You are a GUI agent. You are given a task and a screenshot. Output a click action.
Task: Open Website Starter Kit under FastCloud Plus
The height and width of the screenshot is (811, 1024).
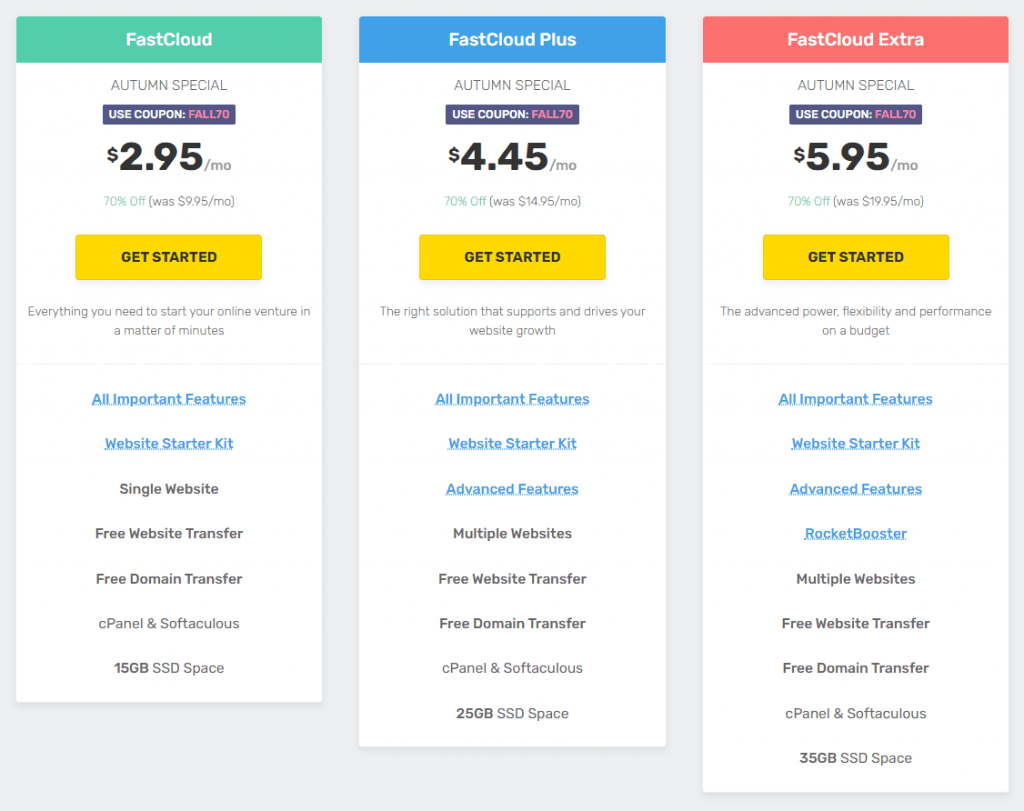click(x=512, y=443)
